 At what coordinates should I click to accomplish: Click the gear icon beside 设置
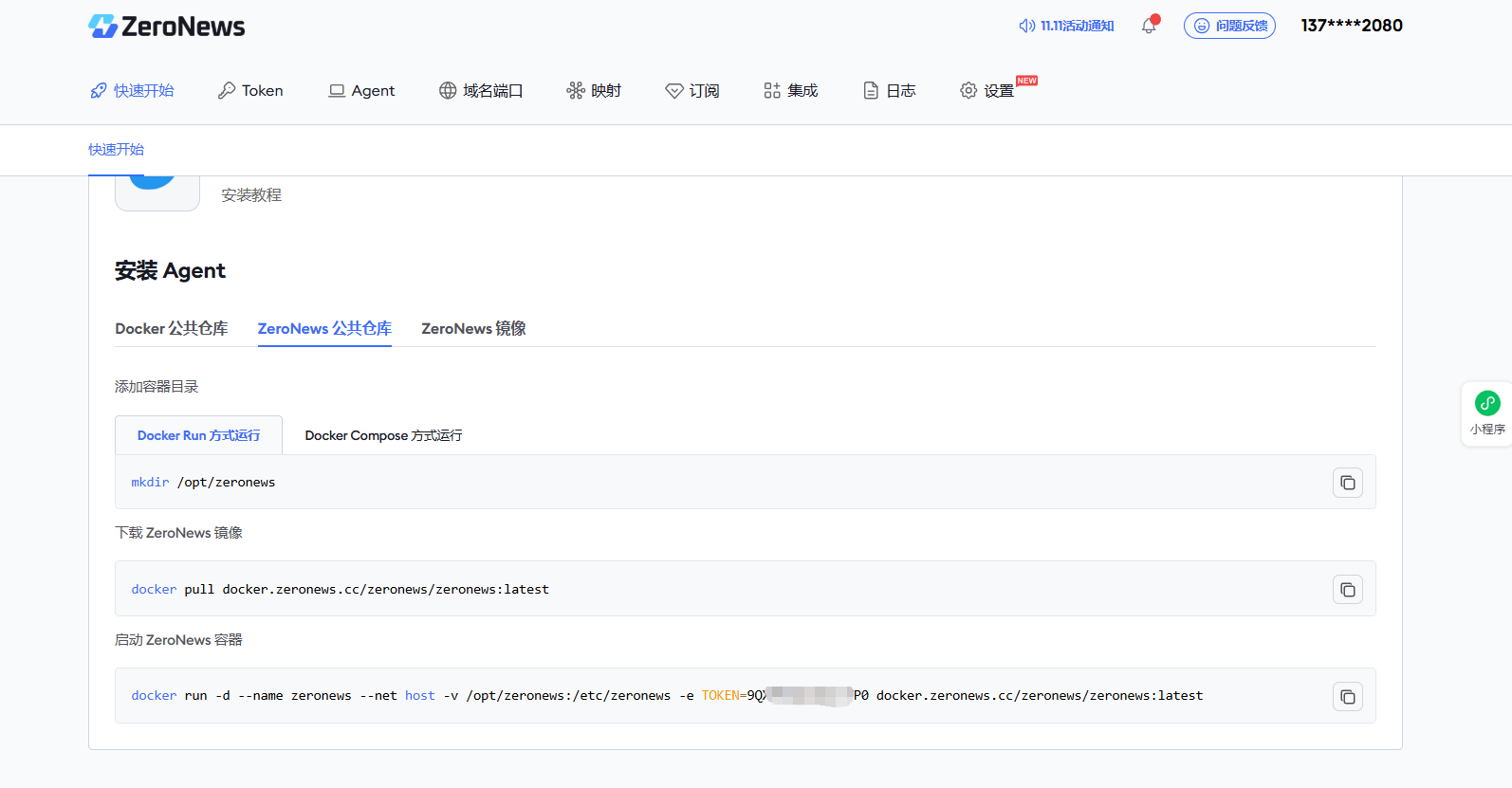[x=968, y=90]
